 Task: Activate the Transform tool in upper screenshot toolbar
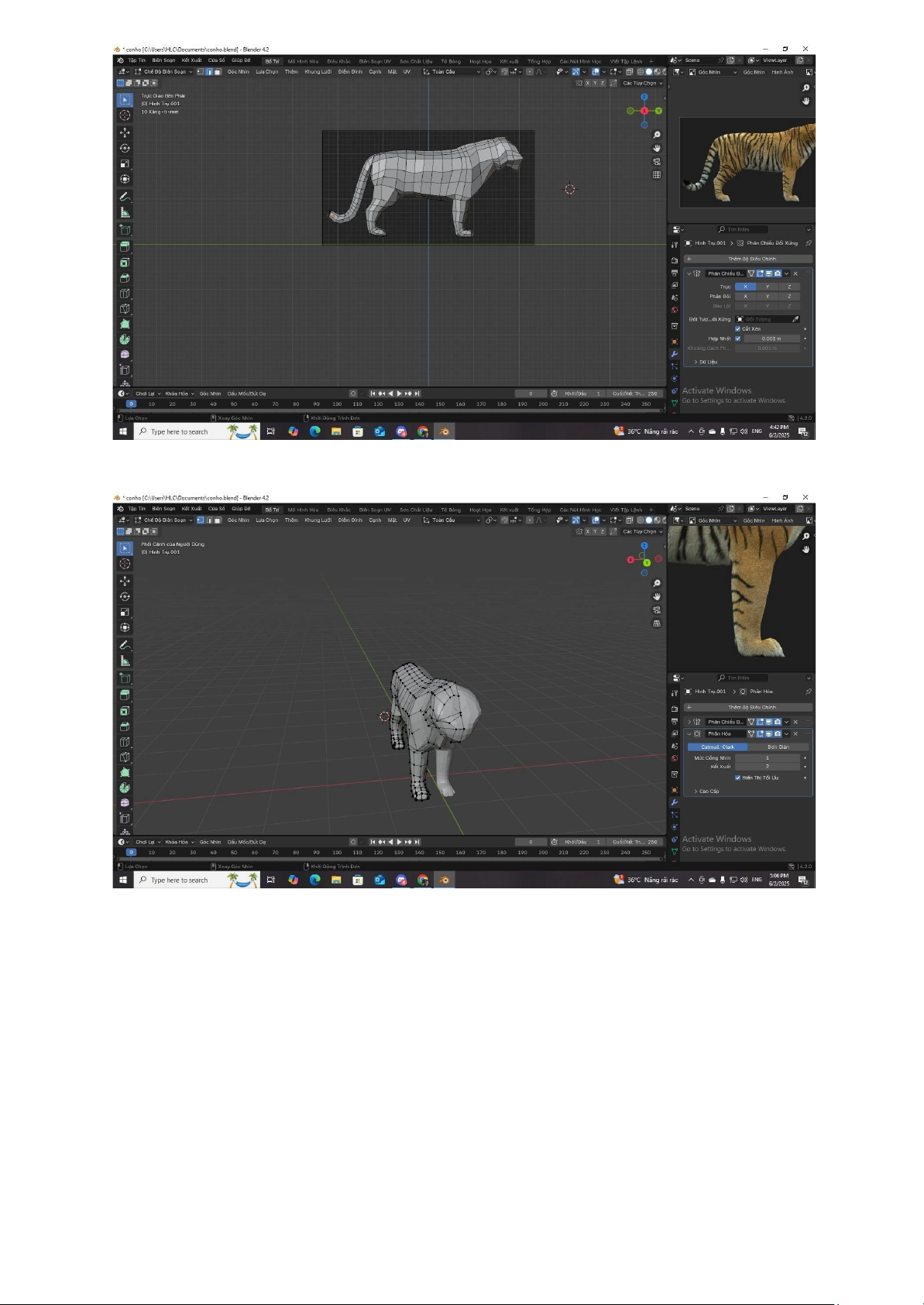click(125, 179)
